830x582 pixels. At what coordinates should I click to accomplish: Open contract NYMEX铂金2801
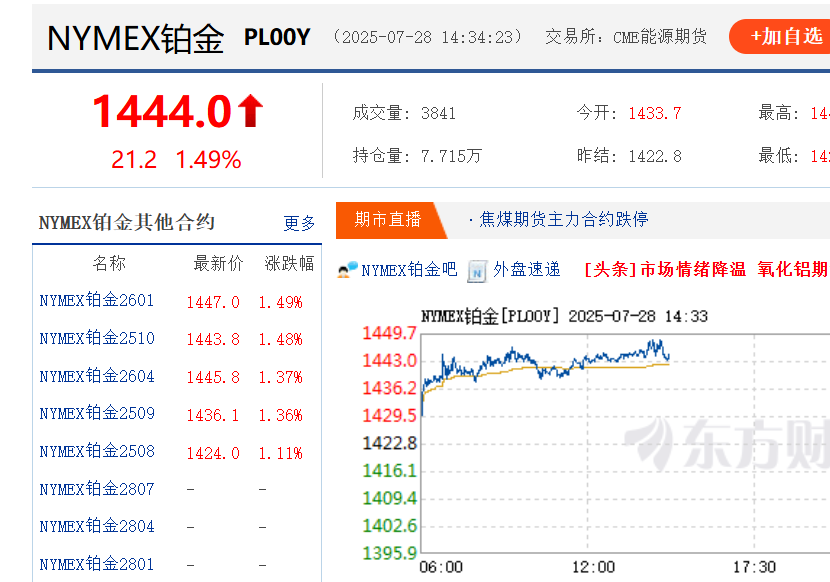[97, 565]
